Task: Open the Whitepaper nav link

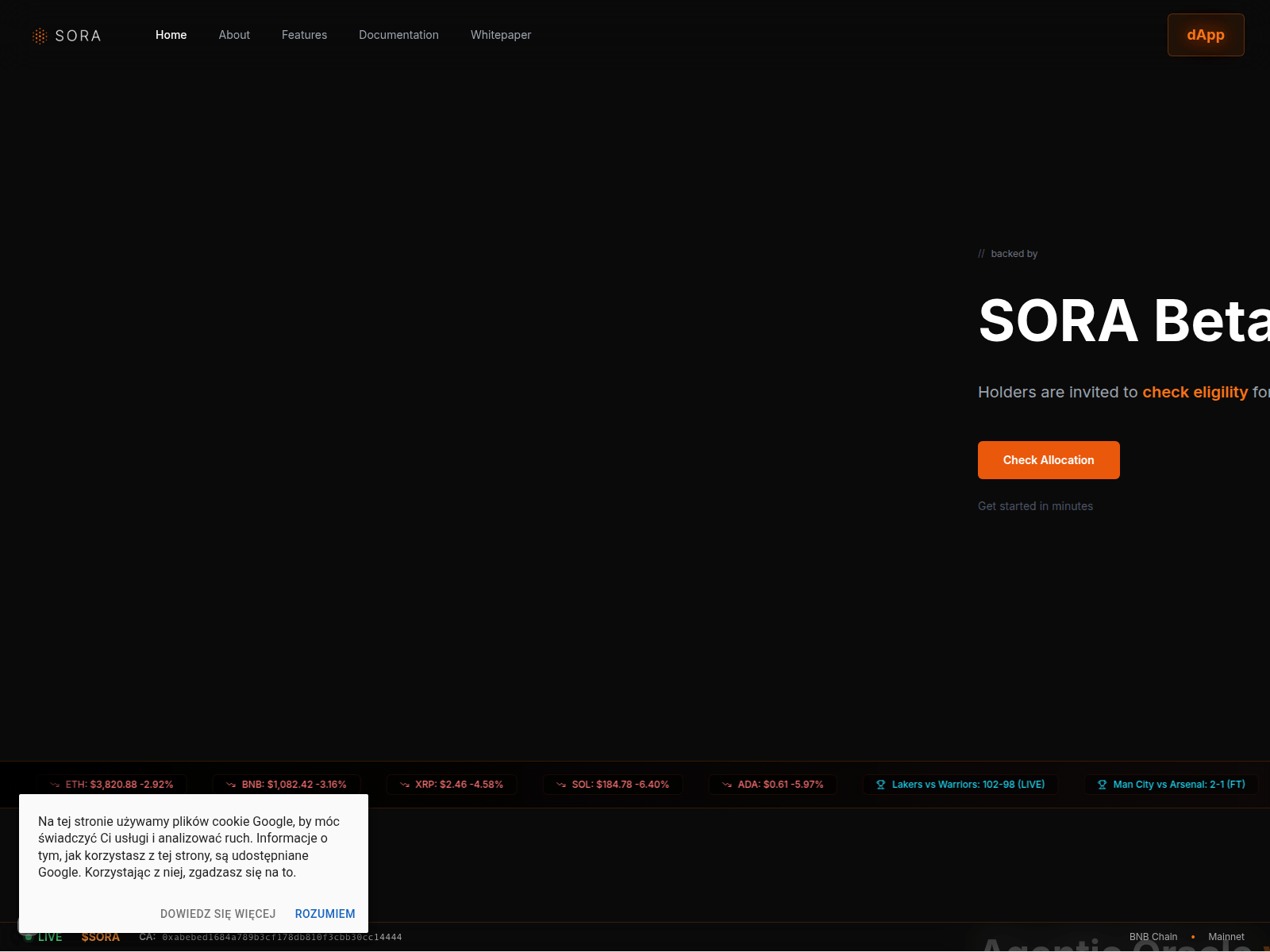Action: tap(501, 35)
